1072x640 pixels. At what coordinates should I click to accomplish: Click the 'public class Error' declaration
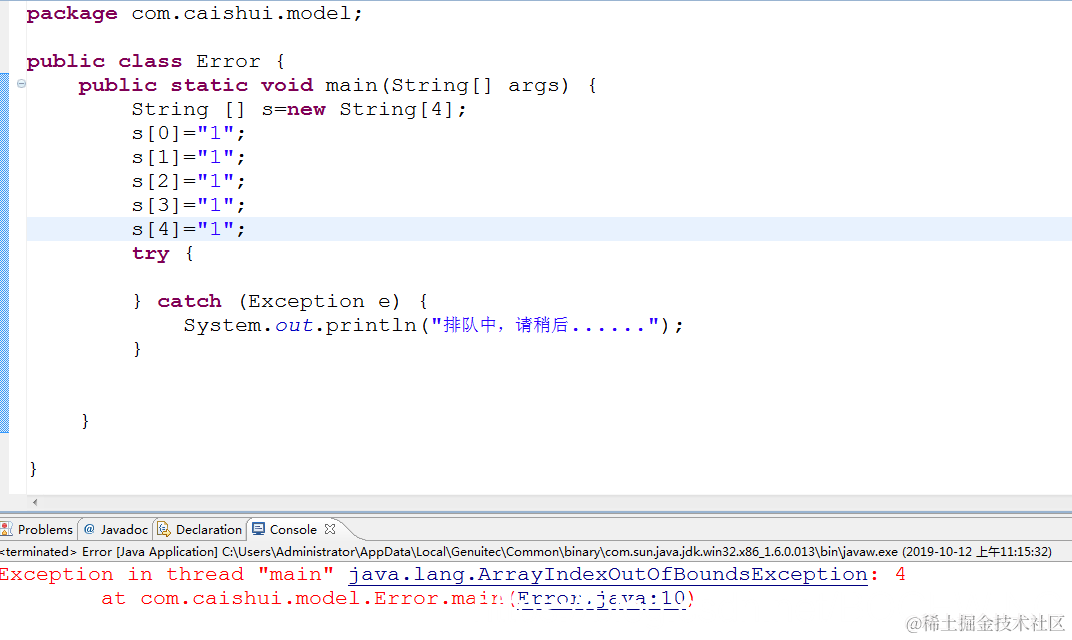pyautogui.click(x=156, y=62)
